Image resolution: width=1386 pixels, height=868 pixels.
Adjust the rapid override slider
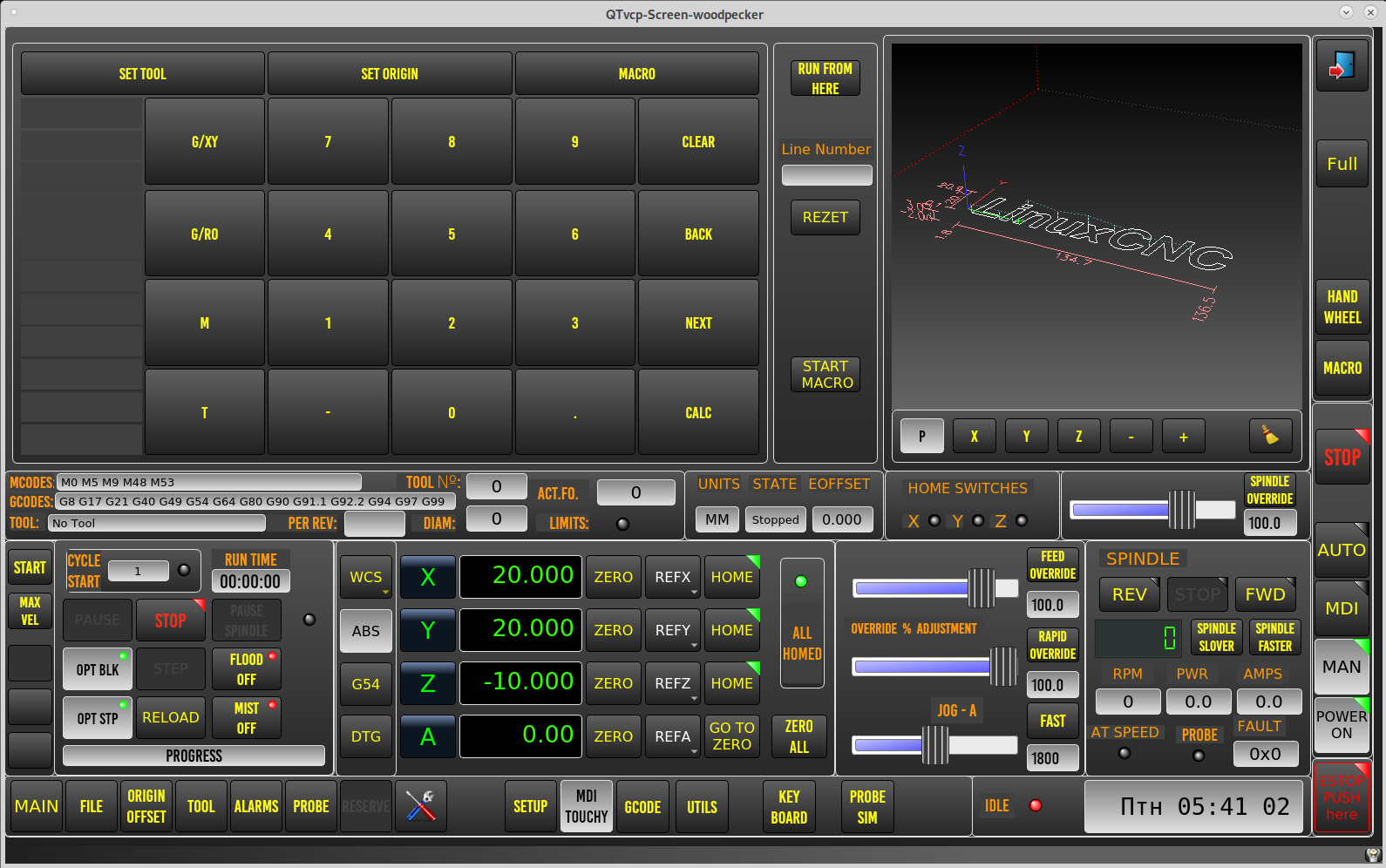coord(935,668)
